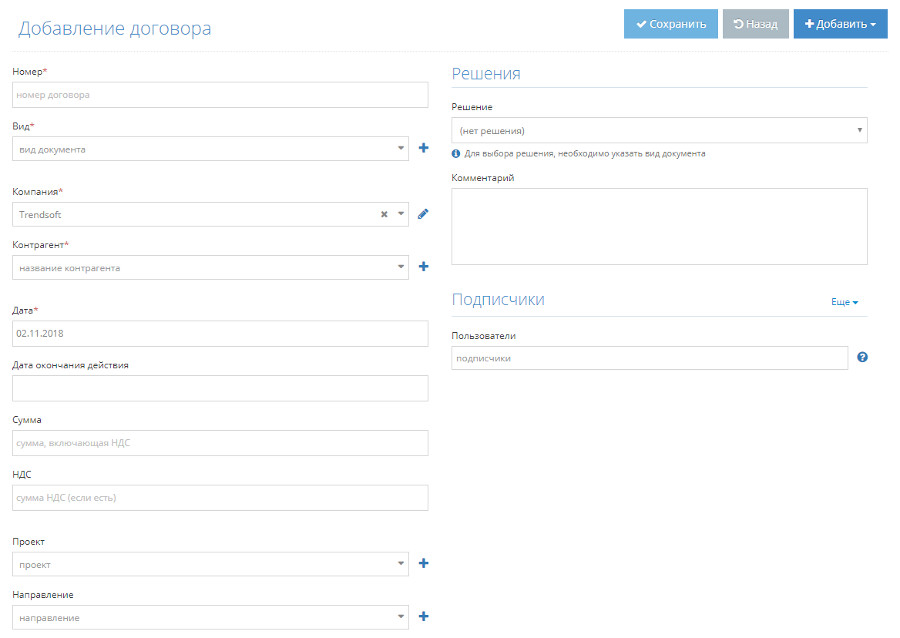Clear the Trendsoft company selection with the x icon
Screen dimensions: 900x638
[x=384, y=214]
